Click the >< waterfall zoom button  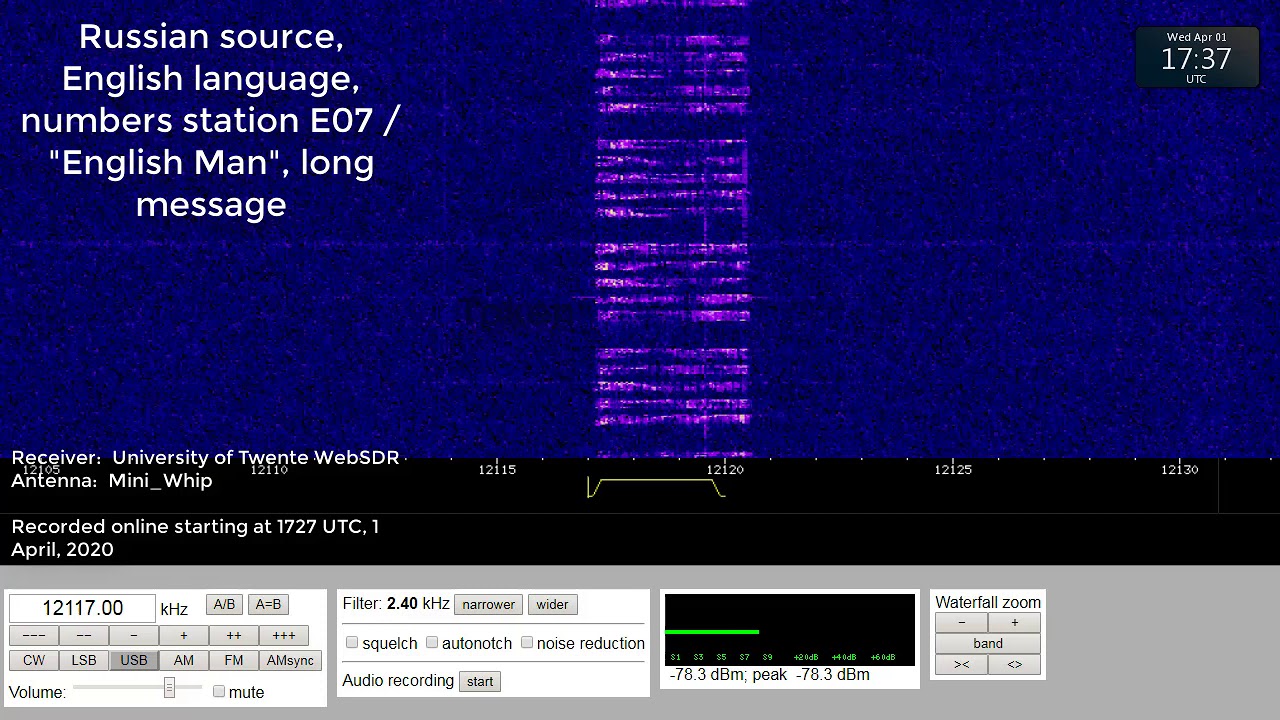pos(962,665)
